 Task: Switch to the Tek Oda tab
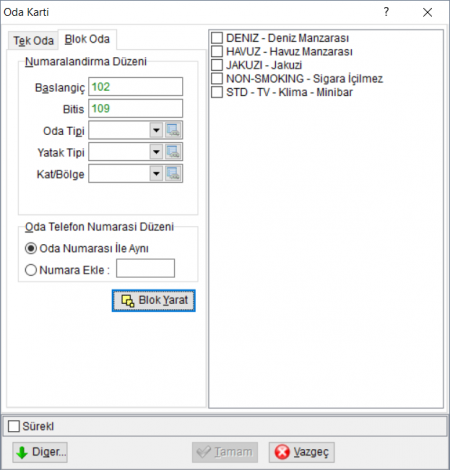click(33, 41)
